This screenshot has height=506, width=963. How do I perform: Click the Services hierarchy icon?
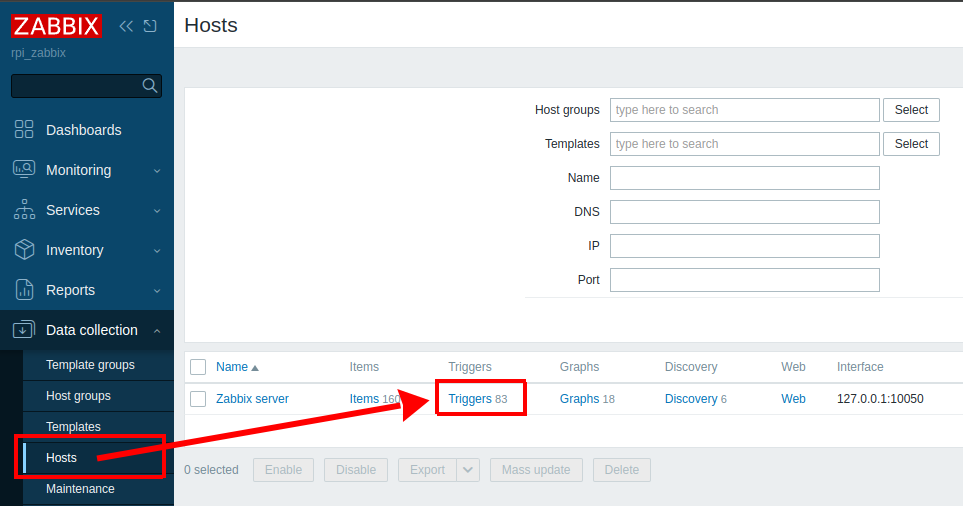pyautogui.click(x=24, y=209)
